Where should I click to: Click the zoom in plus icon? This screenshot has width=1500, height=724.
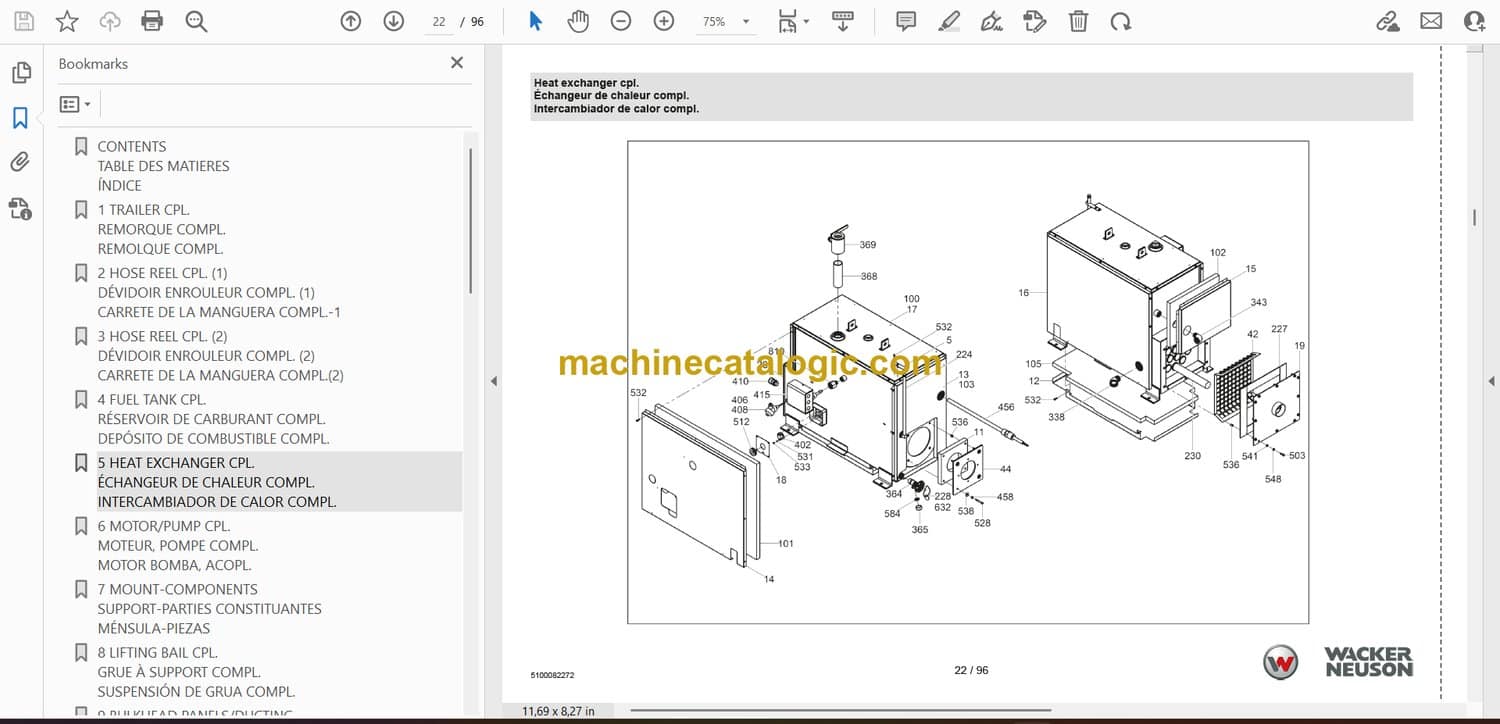pos(664,21)
